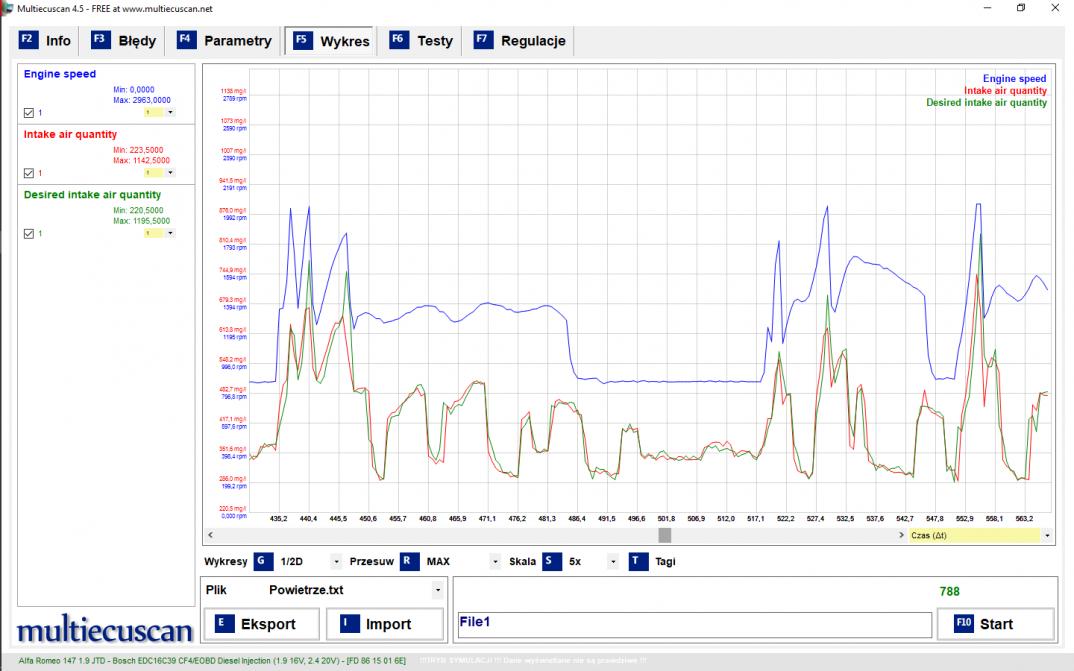Click the F3 key icon beside Błędy
The image size is (1074, 671).
tap(100, 40)
